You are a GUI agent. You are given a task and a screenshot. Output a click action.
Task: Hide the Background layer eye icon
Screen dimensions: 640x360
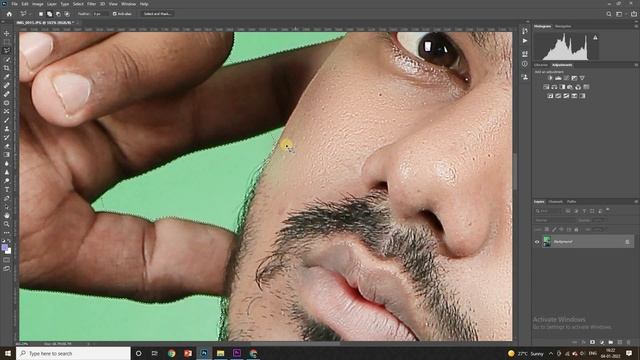[537, 242]
